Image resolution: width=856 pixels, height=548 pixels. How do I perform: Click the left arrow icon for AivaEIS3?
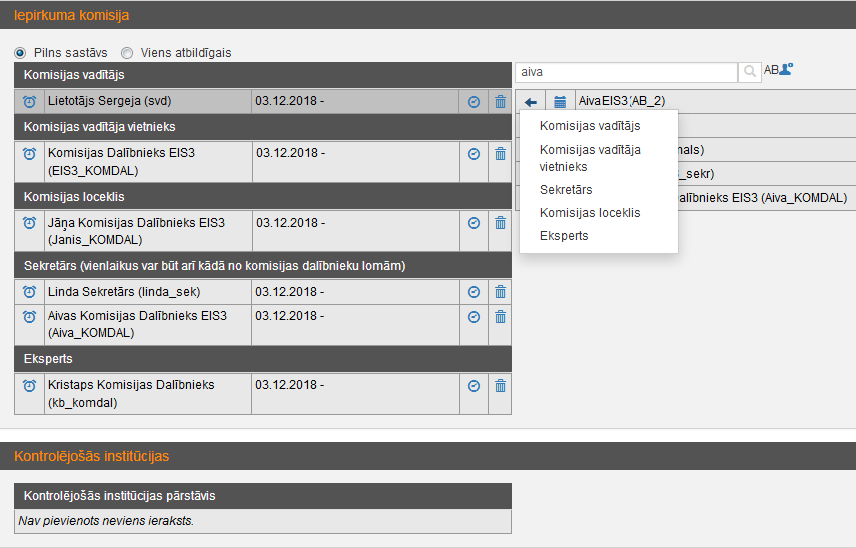pos(531,102)
